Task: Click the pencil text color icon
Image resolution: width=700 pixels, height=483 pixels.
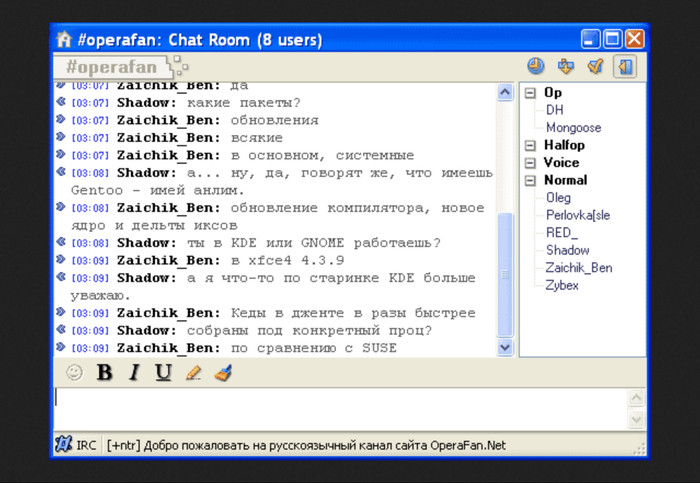Action: tap(193, 372)
